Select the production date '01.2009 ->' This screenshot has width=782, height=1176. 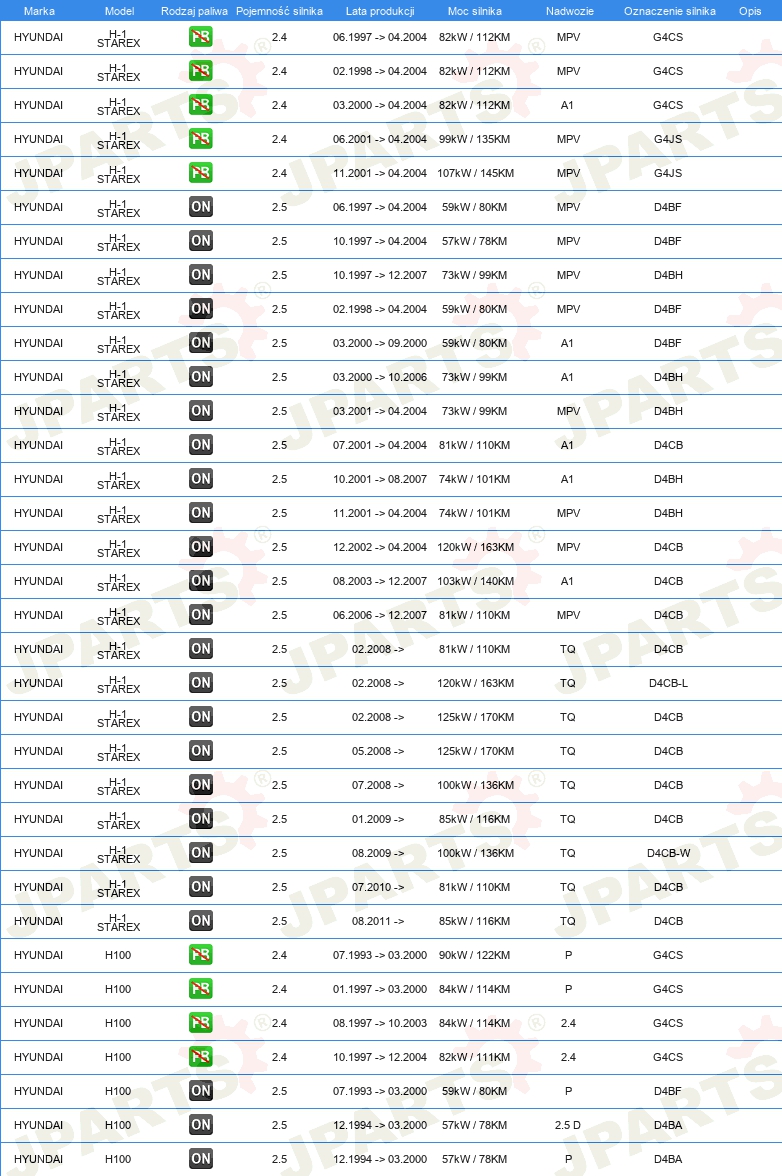point(378,819)
